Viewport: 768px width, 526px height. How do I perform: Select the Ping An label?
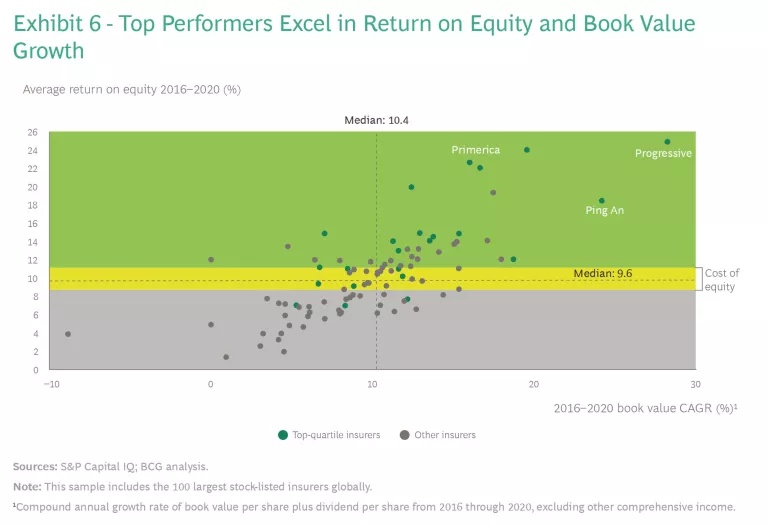click(604, 211)
